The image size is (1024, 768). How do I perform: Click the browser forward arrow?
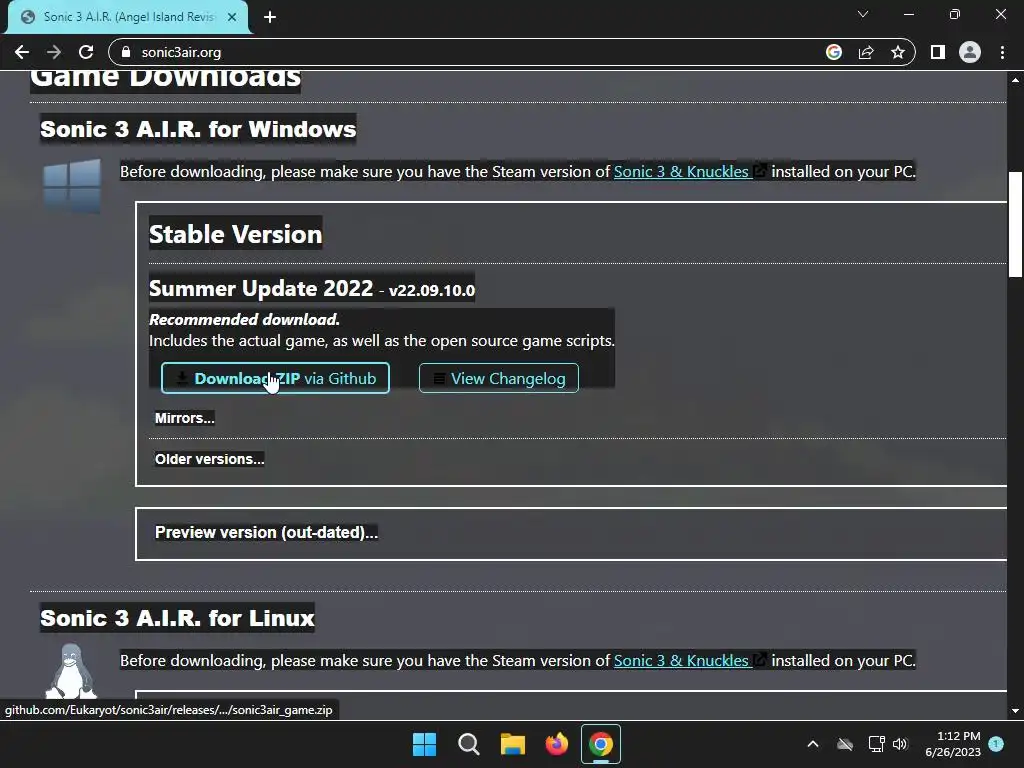54,52
